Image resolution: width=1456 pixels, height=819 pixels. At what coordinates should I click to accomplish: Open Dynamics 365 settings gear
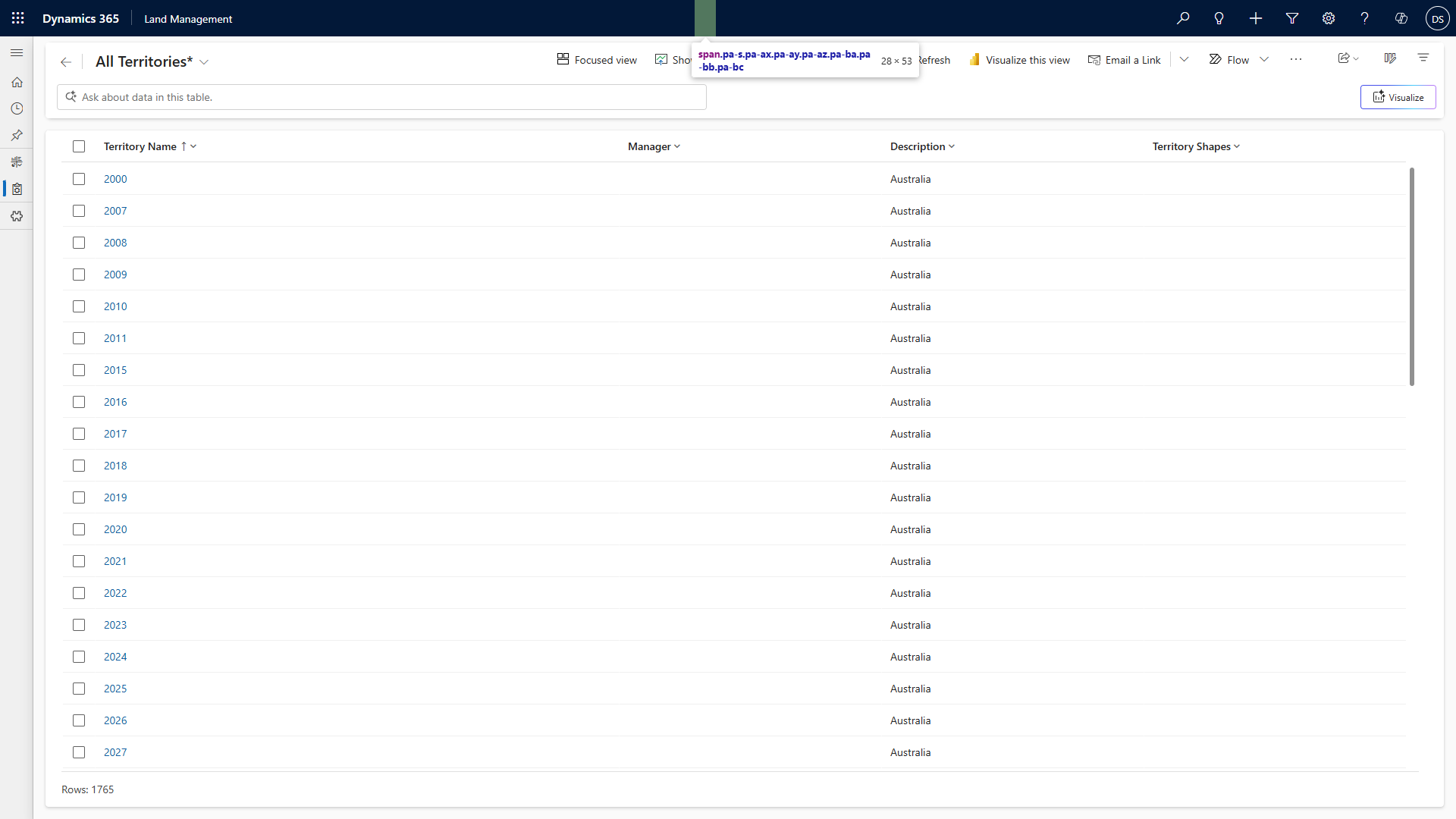coord(1328,18)
